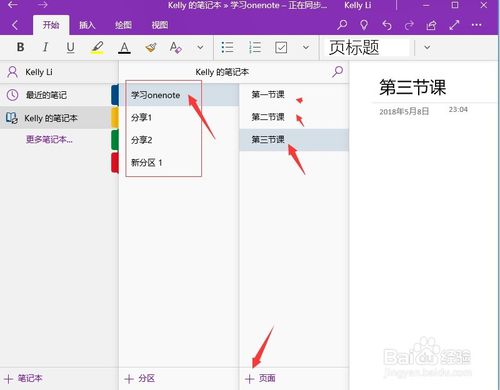Add a new 页面 page

pyautogui.click(x=260, y=378)
